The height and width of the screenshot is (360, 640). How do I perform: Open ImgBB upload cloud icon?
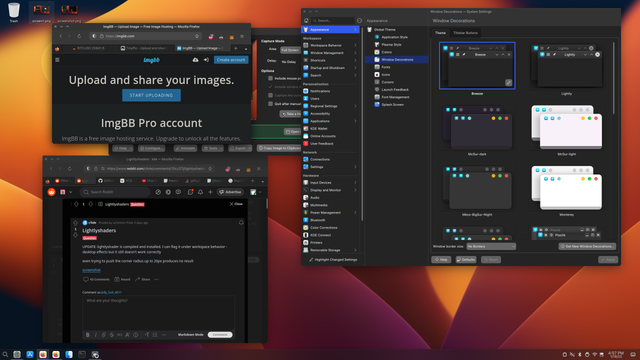pos(196,60)
